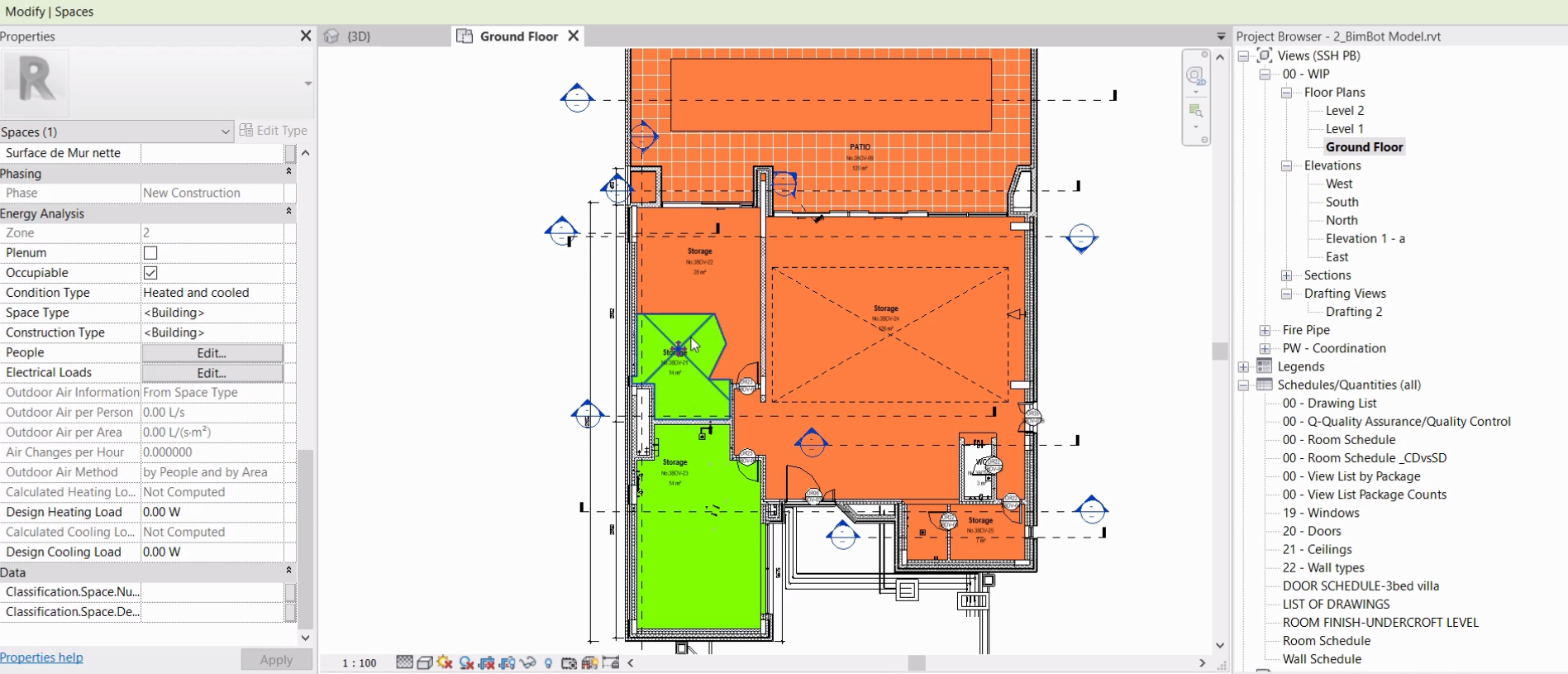Switch to the {3D} view tab
The height and width of the screenshot is (674, 1568).
(x=385, y=36)
